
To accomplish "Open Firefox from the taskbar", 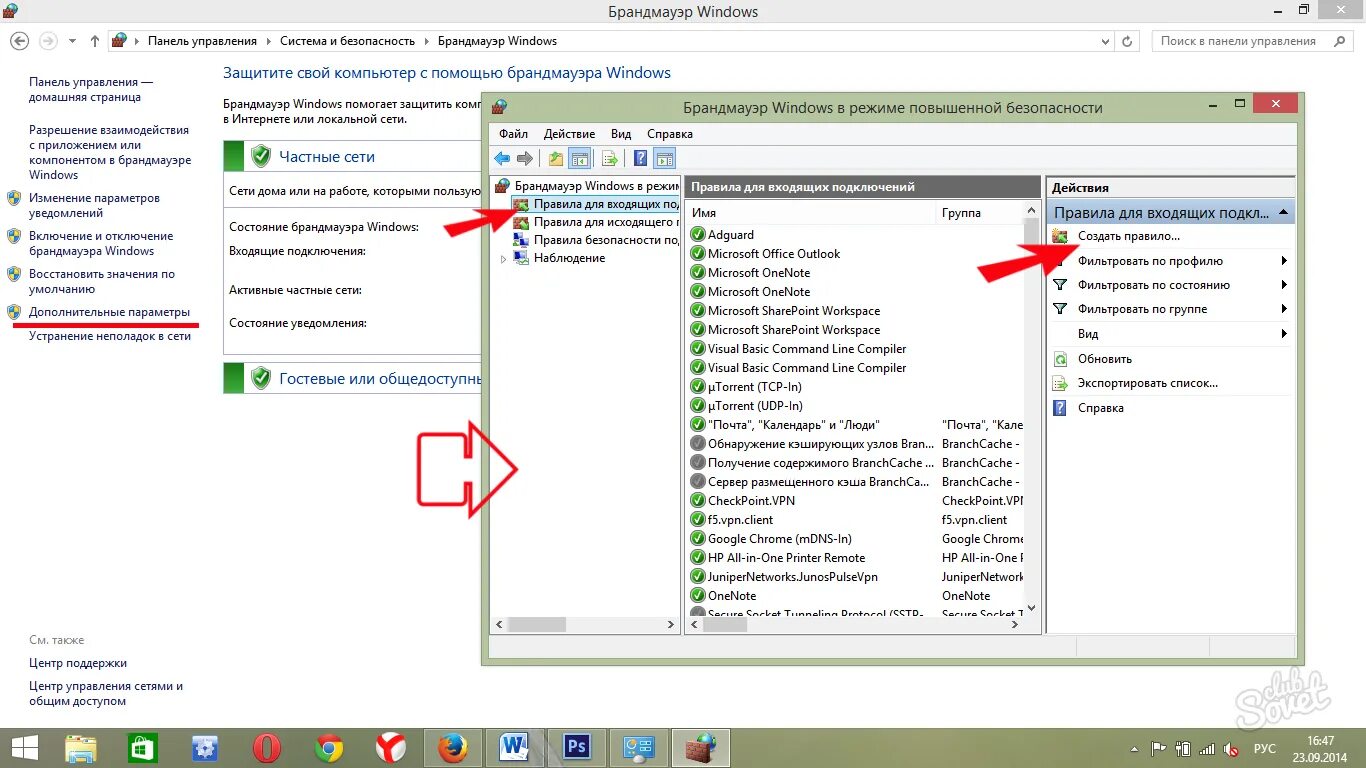I will (x=453, y=747).
